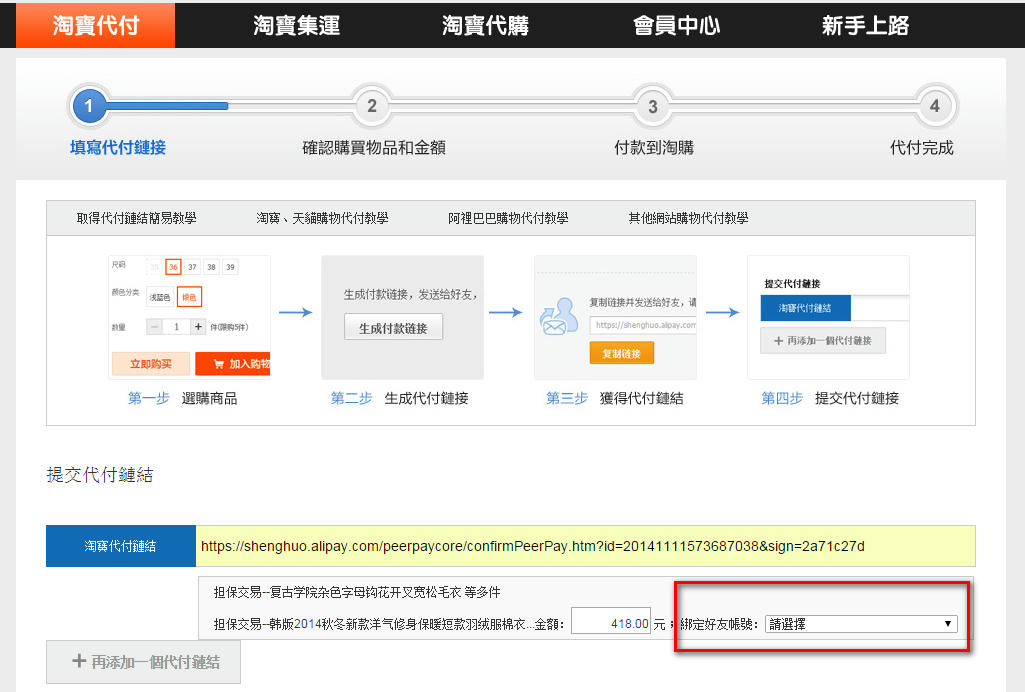Click 担保交易 复古学院杂色字母钩花 item text
Image resolution: width=1025 pixels, height=692 pixels.
[357, 592]
